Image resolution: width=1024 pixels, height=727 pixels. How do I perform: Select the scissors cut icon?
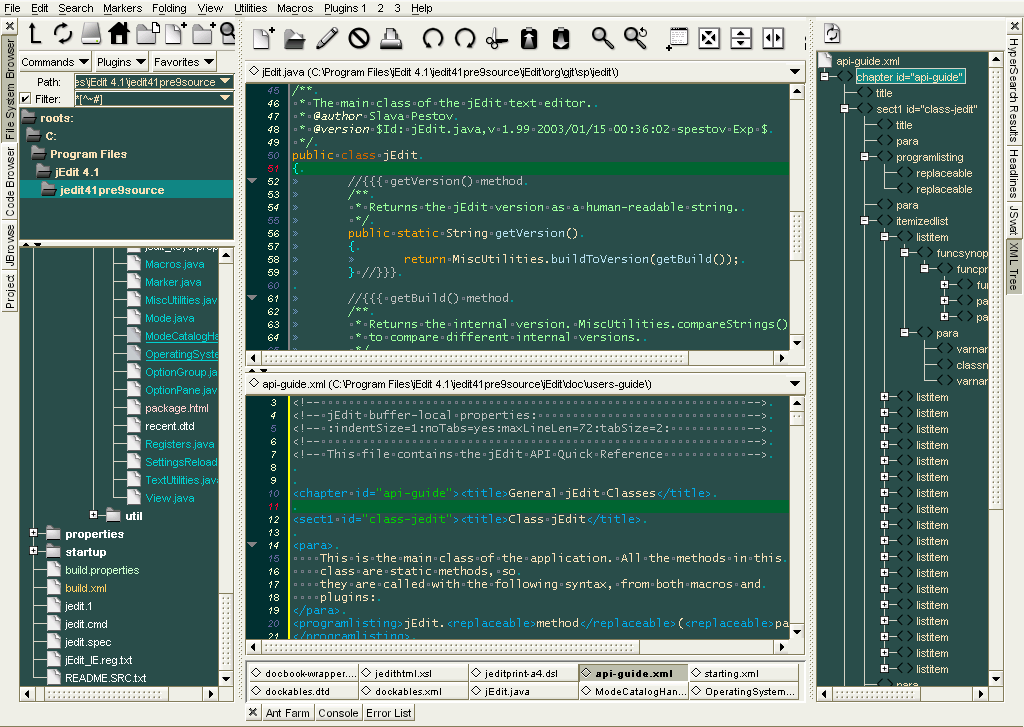coord(498,39)
